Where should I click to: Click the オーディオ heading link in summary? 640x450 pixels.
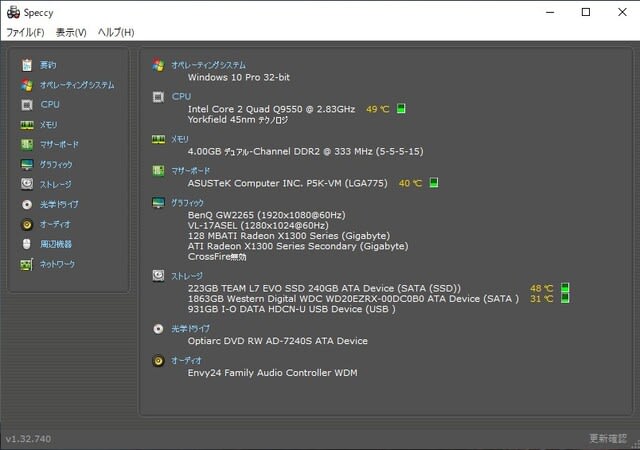pos(186,361)
